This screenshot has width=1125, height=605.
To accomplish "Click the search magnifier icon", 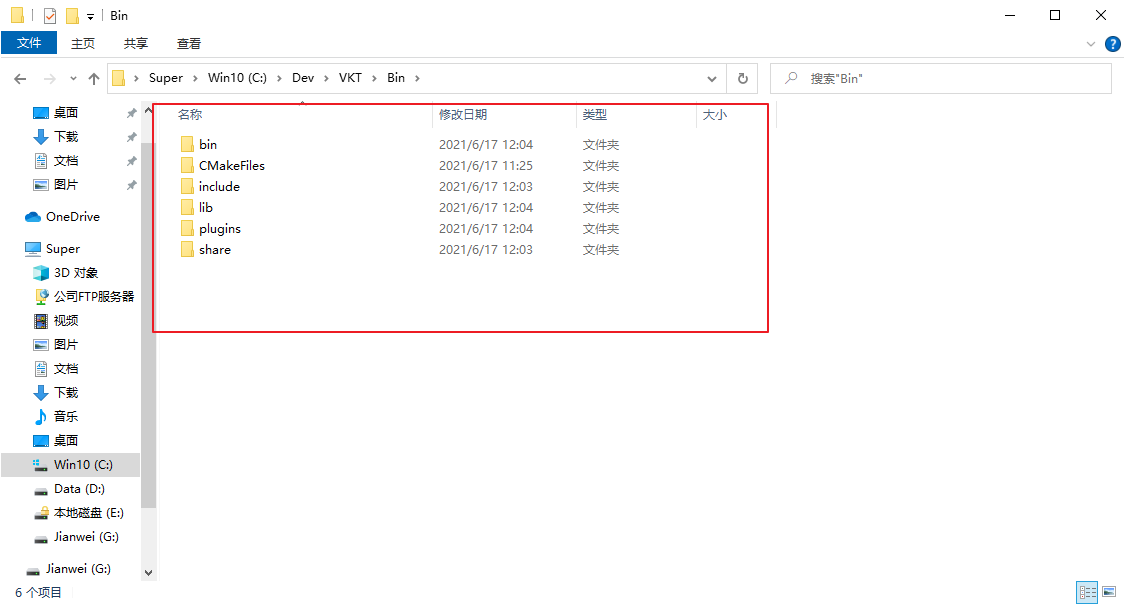I will (791, 78).
